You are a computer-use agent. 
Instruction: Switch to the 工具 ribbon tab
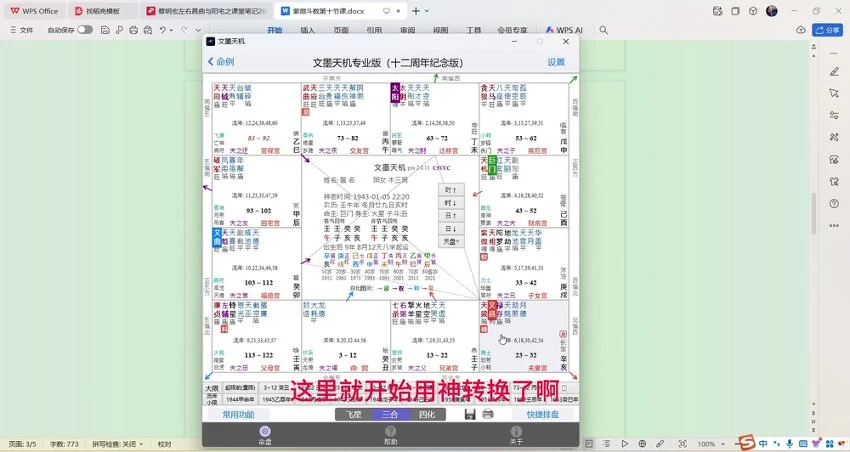click(474, 30)
